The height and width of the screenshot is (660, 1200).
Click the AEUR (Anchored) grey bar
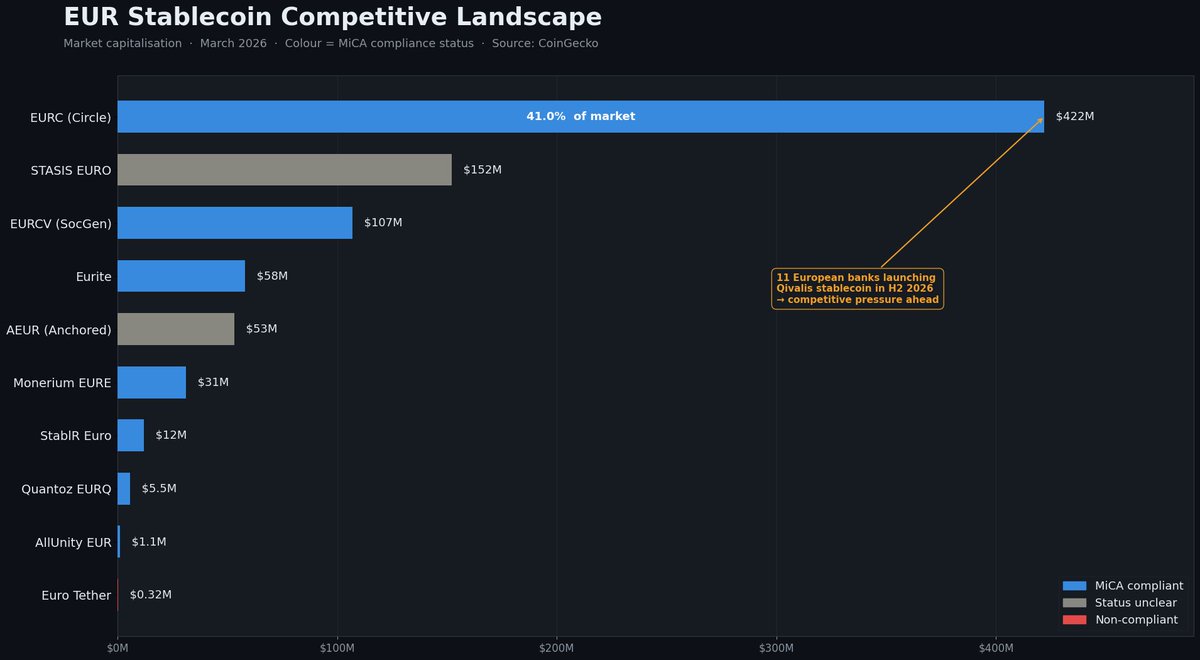click(176, 329)
